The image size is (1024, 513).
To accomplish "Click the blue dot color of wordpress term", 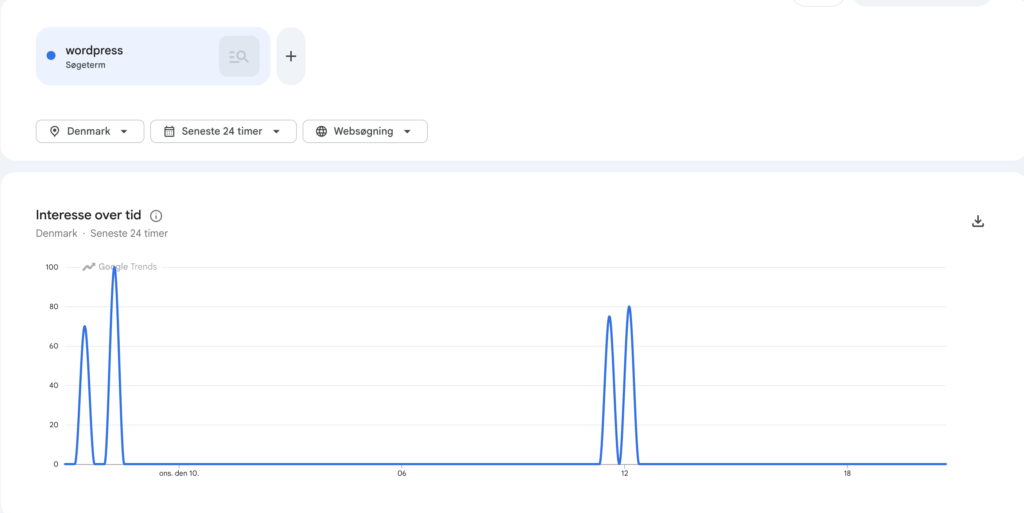I will point(51,55).
